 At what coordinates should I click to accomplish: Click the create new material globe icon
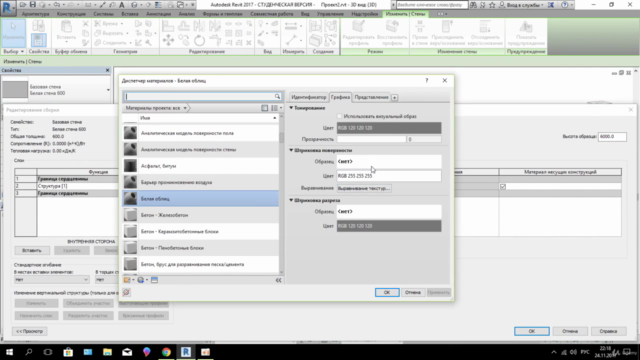[x=141, y=280]
